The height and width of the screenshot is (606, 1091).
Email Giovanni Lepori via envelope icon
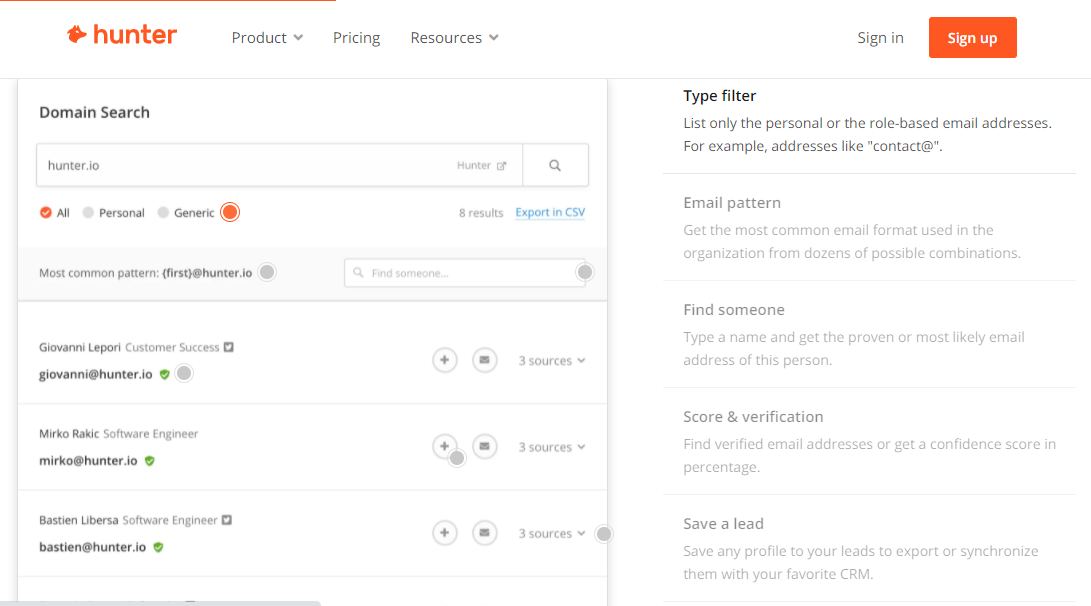[485, 360]
